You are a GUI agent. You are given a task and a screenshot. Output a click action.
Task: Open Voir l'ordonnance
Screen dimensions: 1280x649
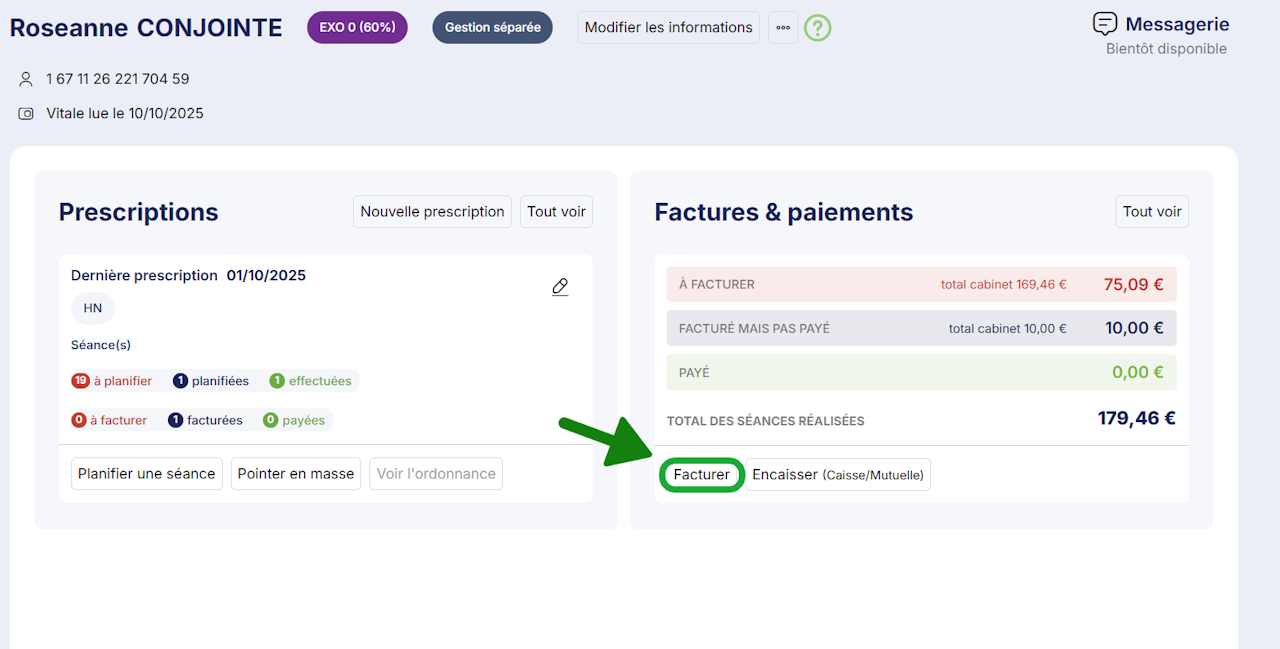pos(436,474)
